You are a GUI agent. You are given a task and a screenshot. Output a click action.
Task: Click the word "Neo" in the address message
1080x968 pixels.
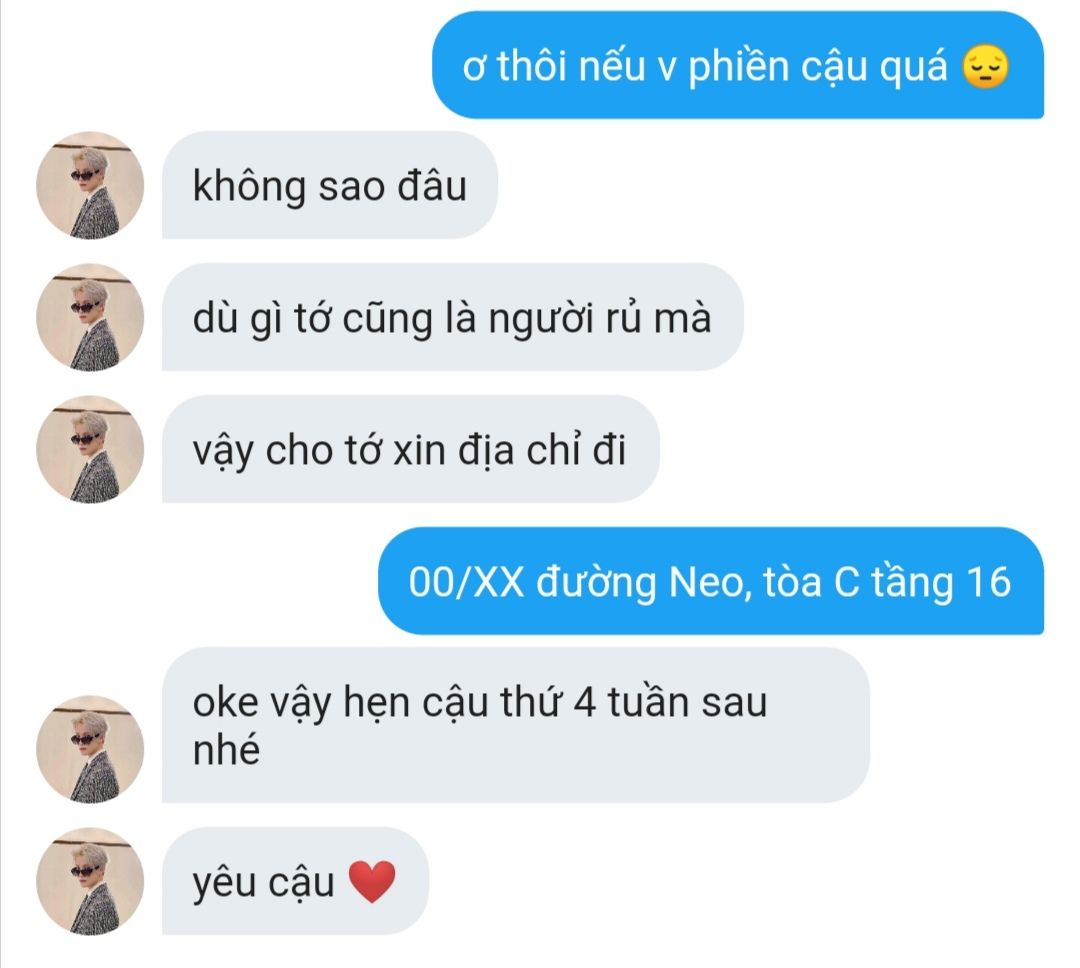(709, 582)
